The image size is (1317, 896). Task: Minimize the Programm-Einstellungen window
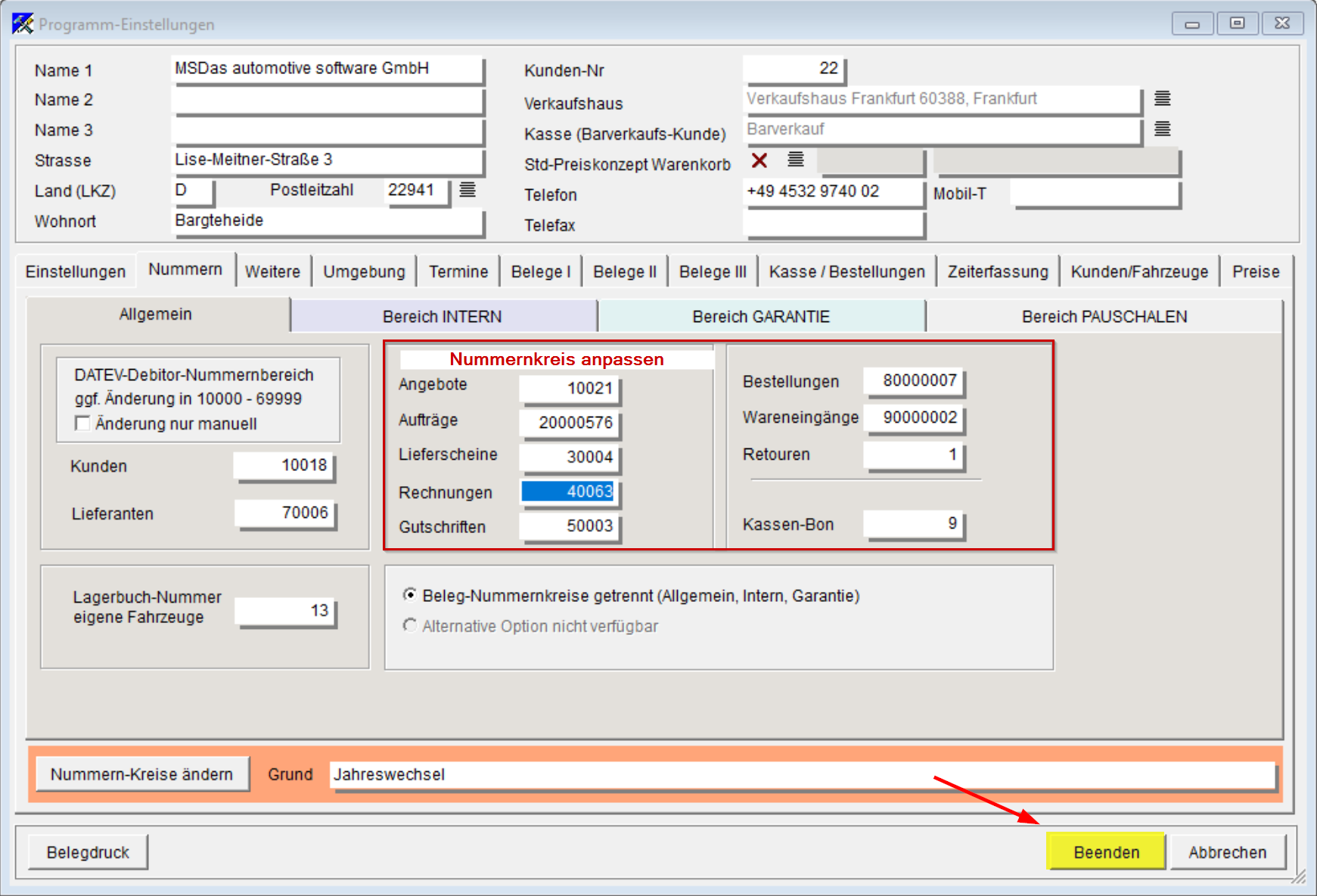pyautogui.click(x=1192, y=23)
